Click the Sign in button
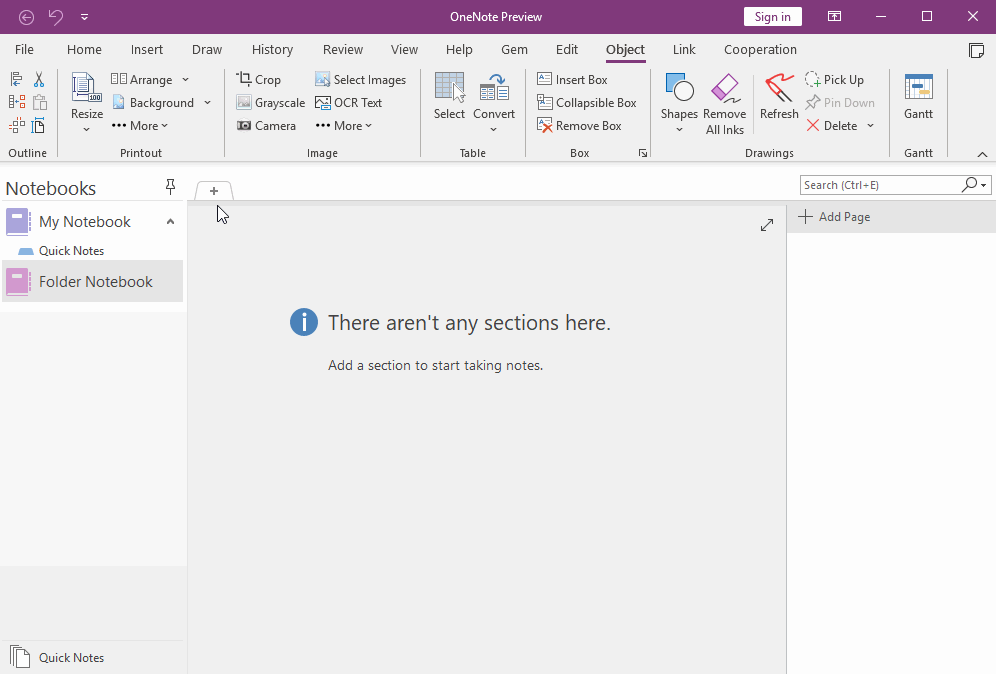The height and width of the screenshot is (674, 996). coord(772,17)
